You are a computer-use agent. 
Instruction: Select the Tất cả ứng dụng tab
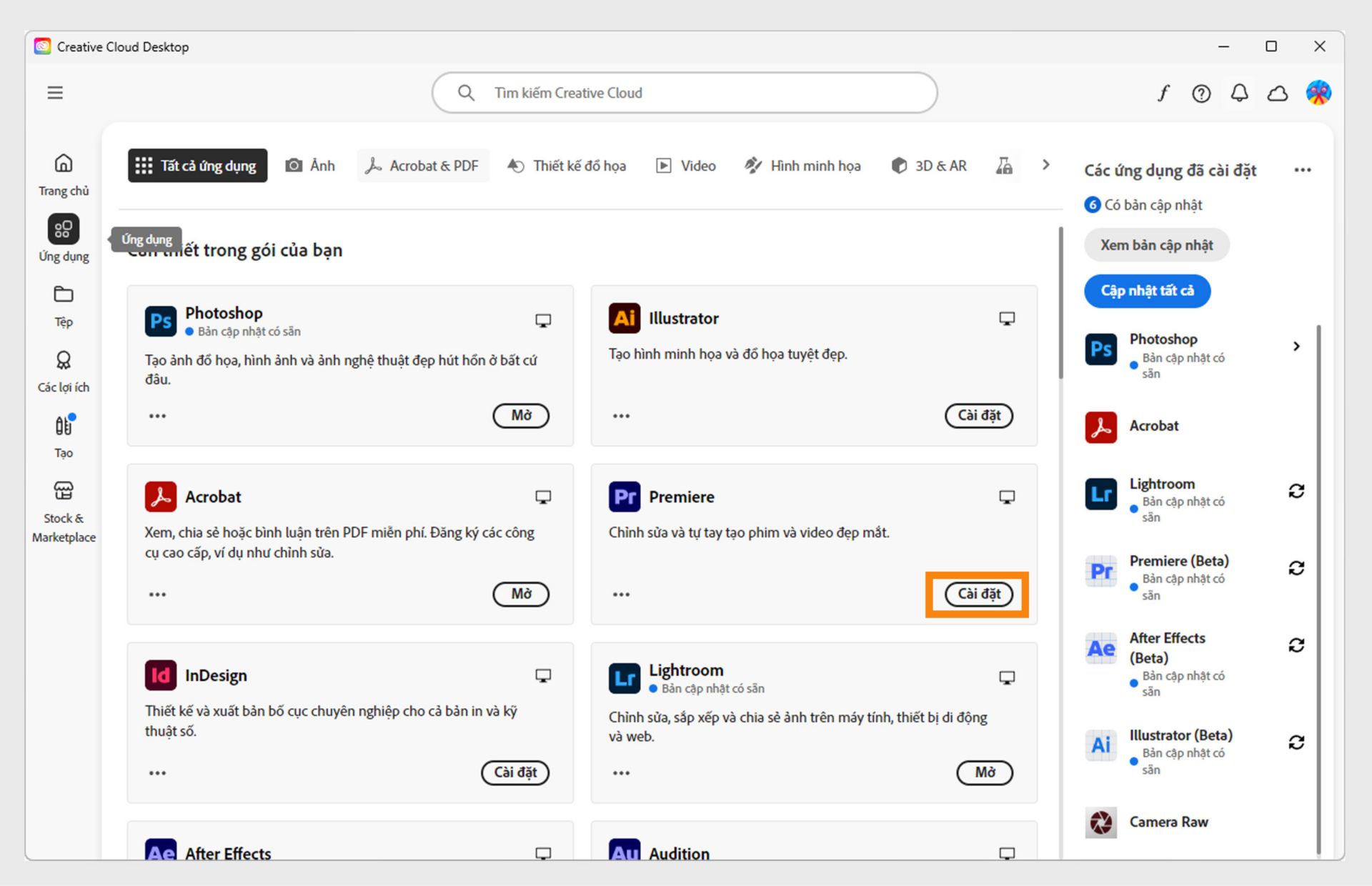pos(197,166)
